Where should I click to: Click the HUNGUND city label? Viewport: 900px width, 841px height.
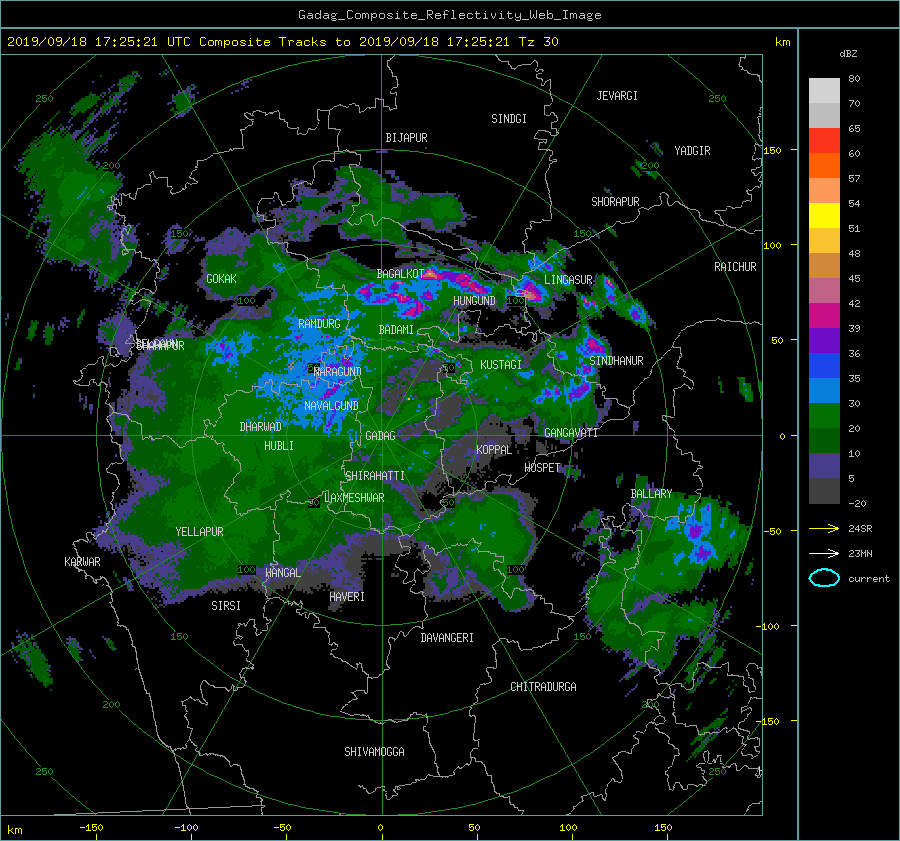click(x=474, y=301)
